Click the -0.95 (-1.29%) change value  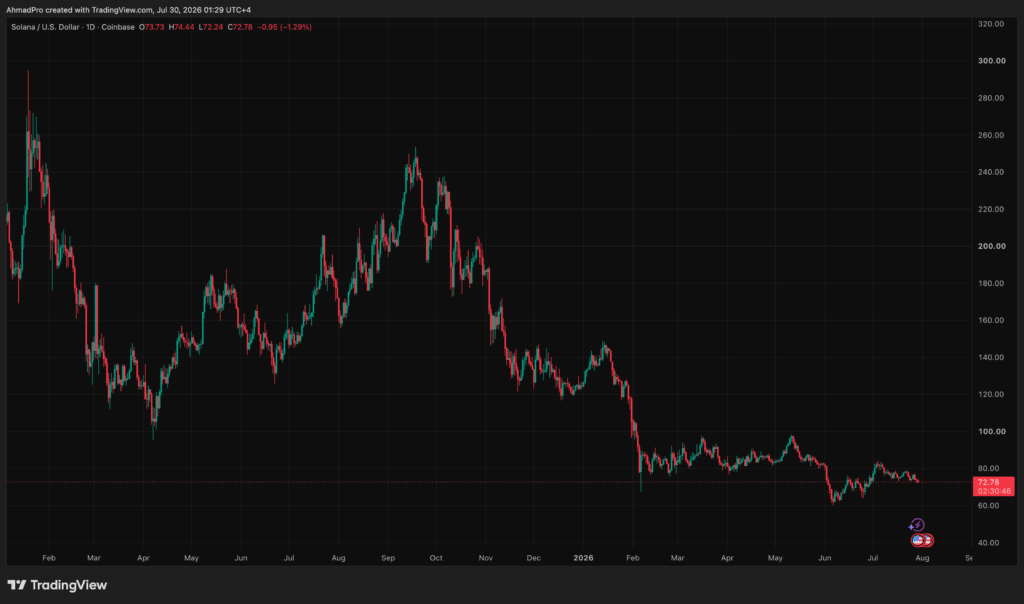click(x=284, y=27)
